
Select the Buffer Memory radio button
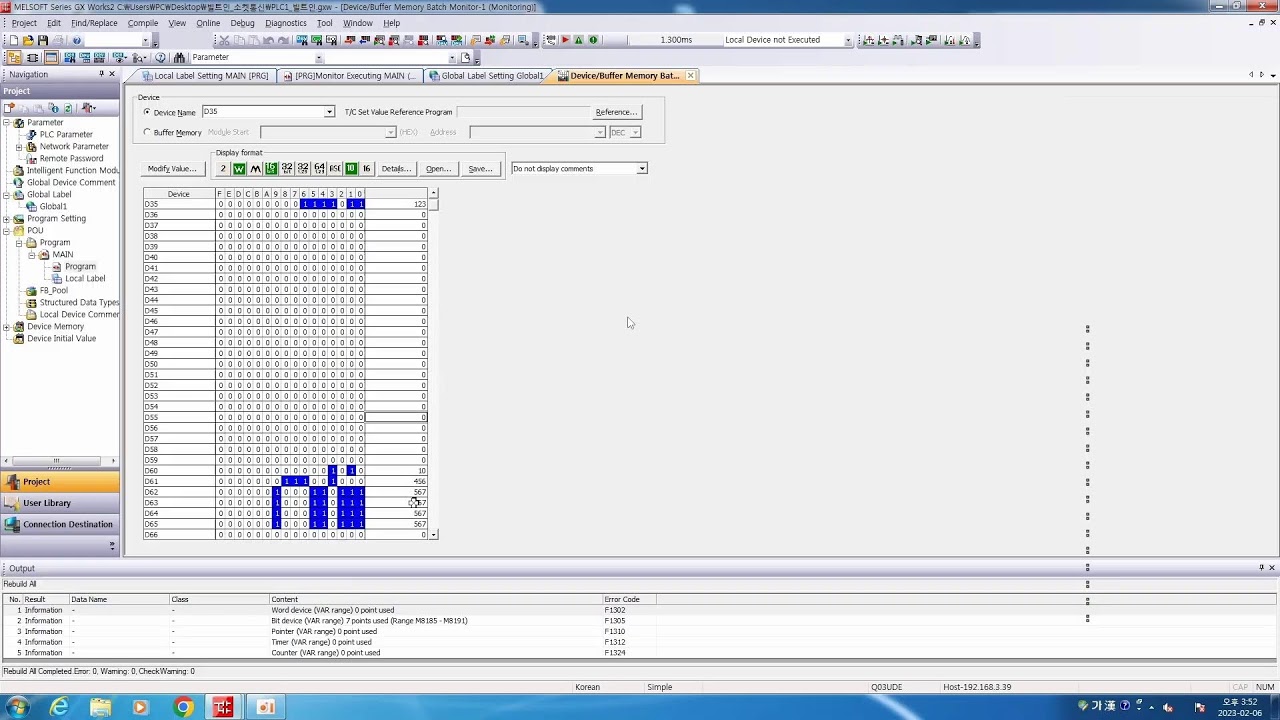tap(147, 132)
